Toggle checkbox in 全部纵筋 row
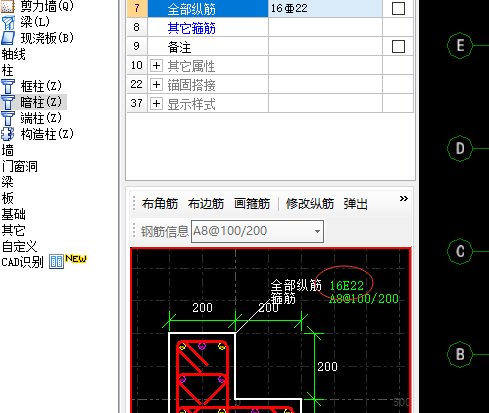 click(x=398, y=8)
